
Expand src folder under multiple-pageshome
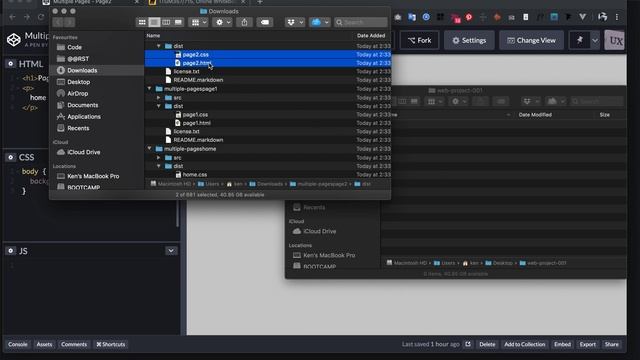(159, 158)
